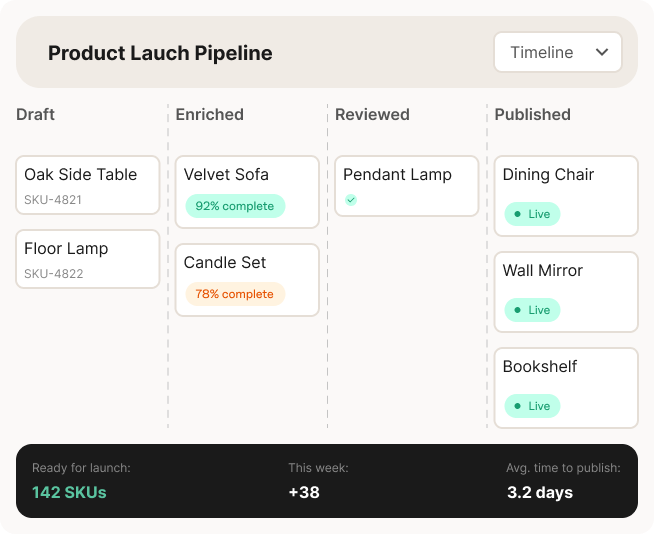Open the Floor Lamp card
654x534 pixels.
(x=88, y=258)
